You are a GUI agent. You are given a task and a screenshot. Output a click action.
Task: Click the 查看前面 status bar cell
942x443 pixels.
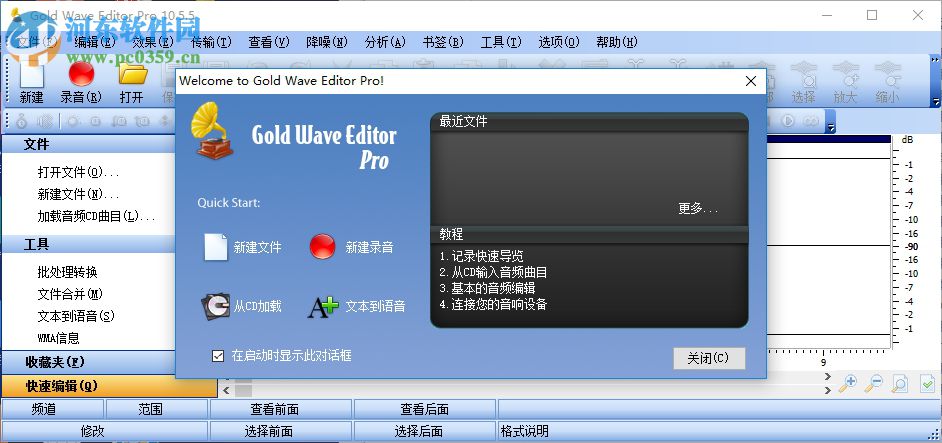pyautogui.click(x=281, y=409)
